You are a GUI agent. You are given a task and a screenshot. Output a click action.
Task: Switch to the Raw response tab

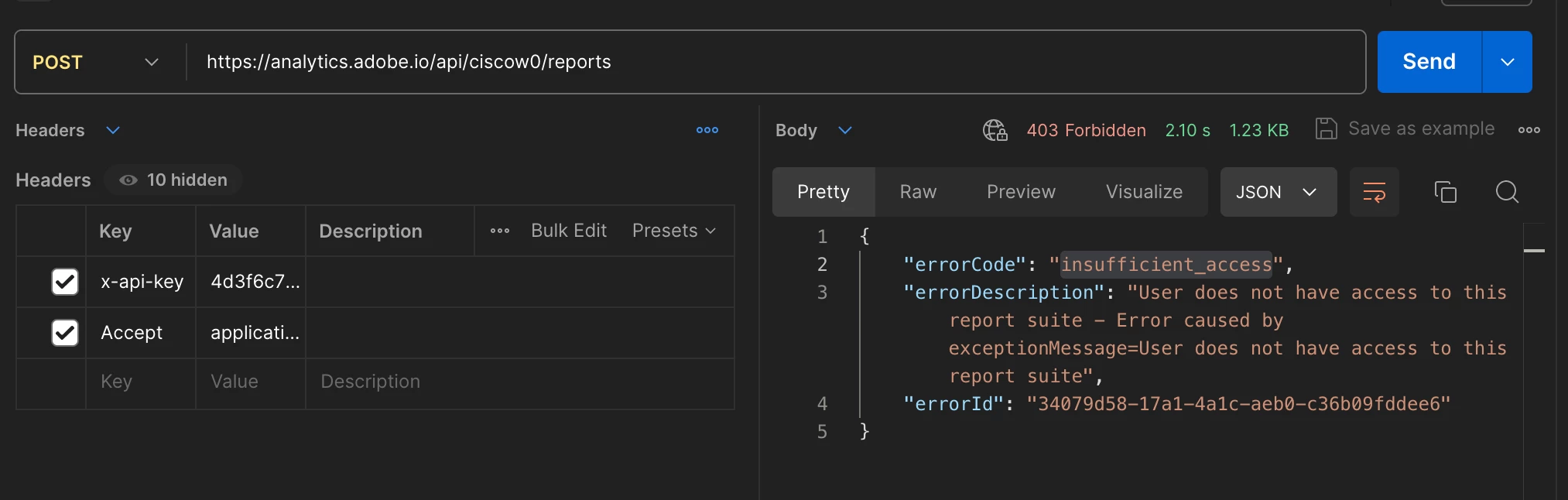coord(918,192)
